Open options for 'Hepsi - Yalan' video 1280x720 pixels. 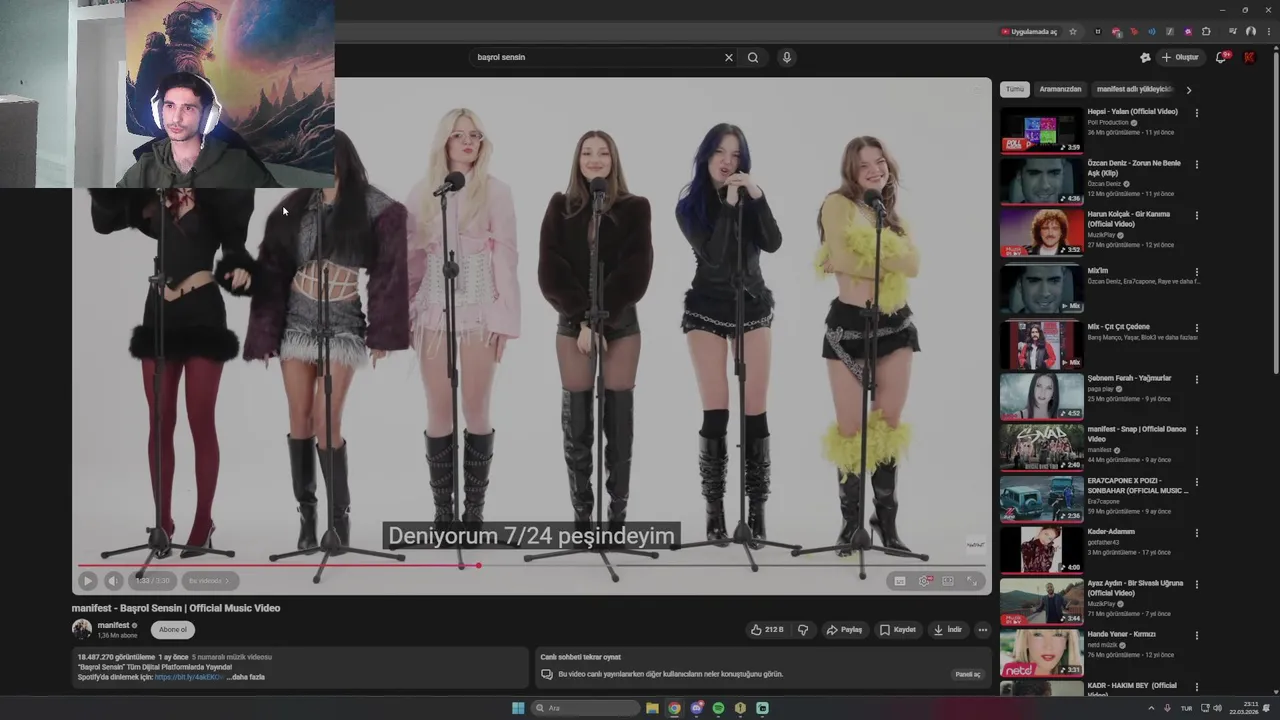(x=1196, y=113)
